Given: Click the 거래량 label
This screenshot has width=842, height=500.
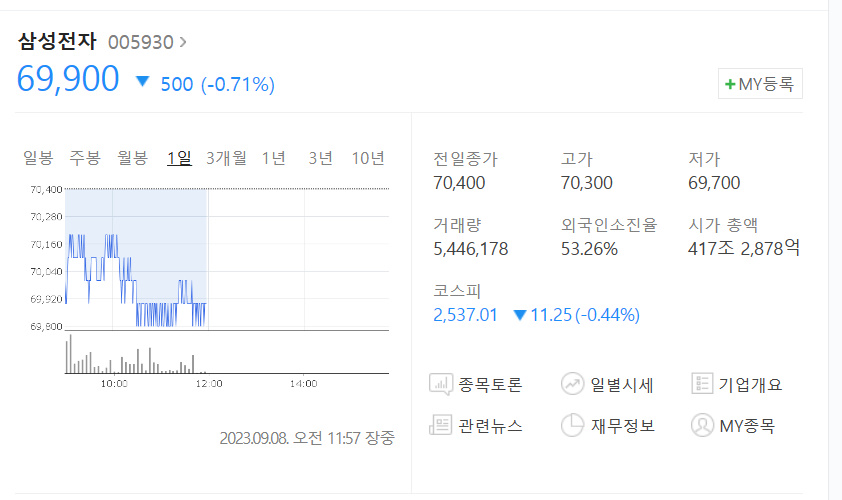Looking at the screenshot, I should [x=457, y=225].
